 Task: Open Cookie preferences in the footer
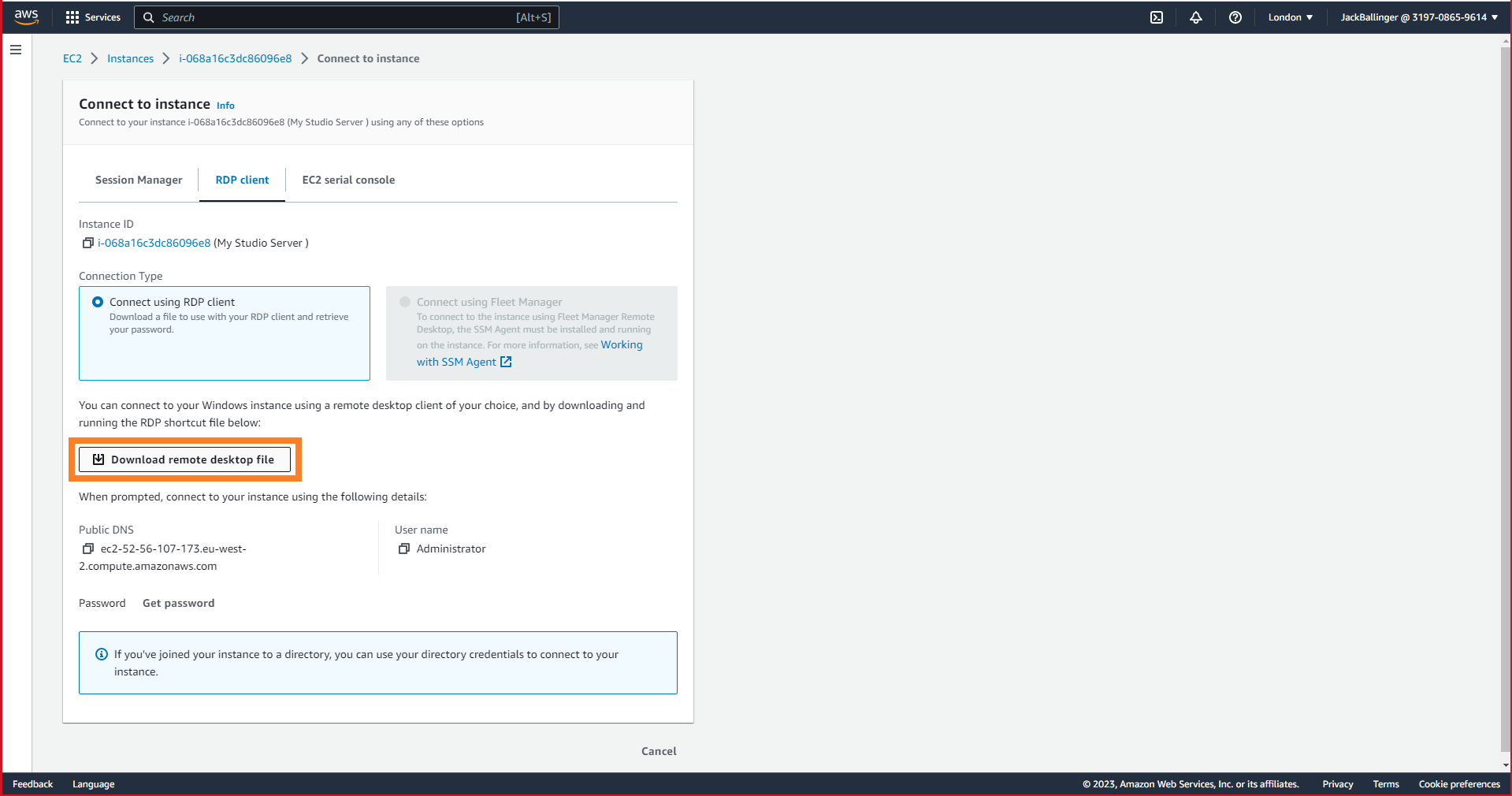click(x=1459, y=784)
